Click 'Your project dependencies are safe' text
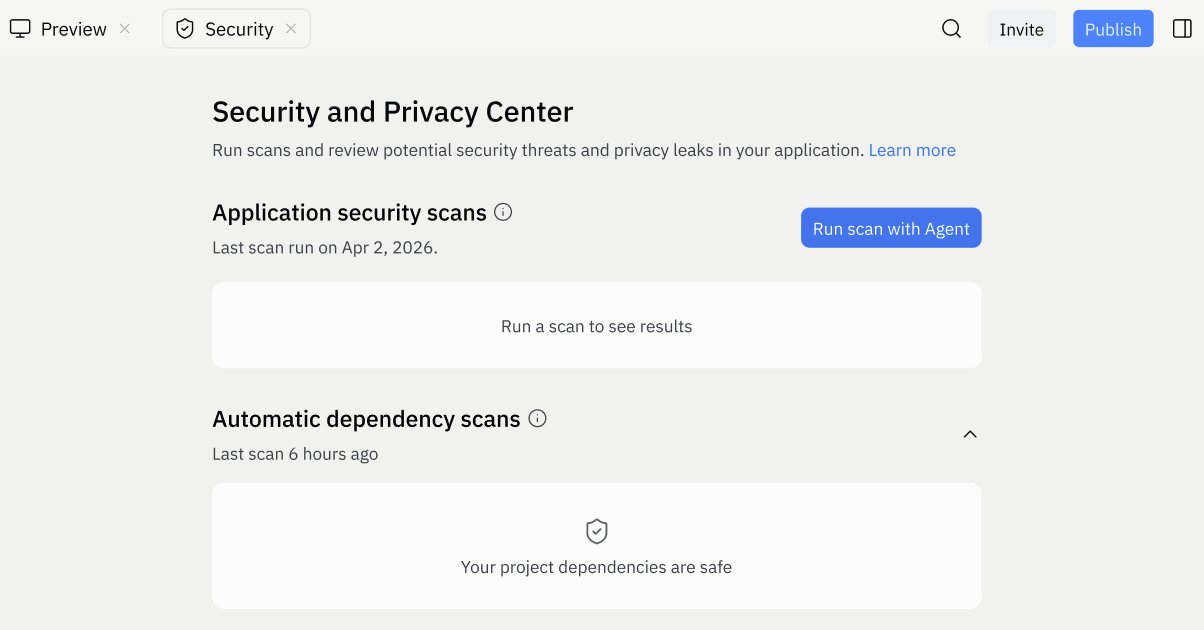Viewport: 1204px width, 630px height. (597, 567)
